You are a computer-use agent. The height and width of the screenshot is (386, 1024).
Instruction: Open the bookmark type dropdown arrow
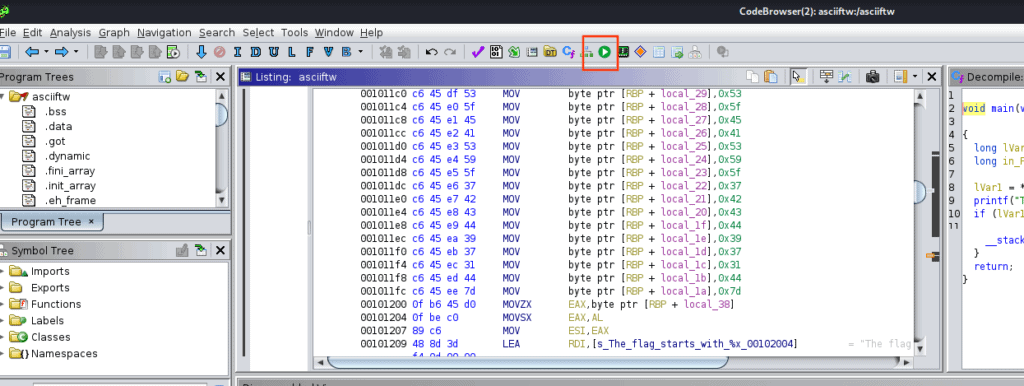pos(360,52)
